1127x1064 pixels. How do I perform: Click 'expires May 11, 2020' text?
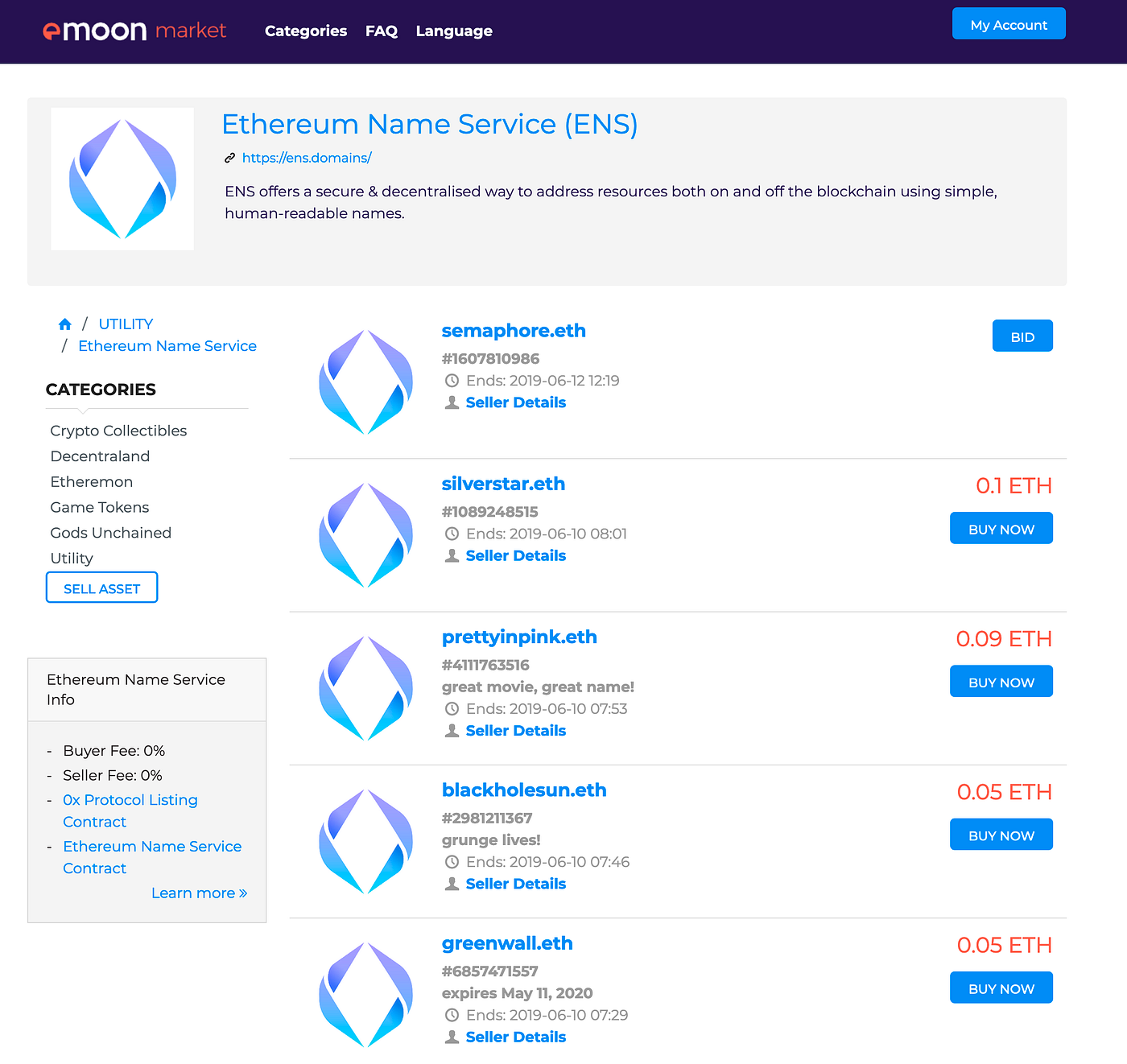[518, 993]
